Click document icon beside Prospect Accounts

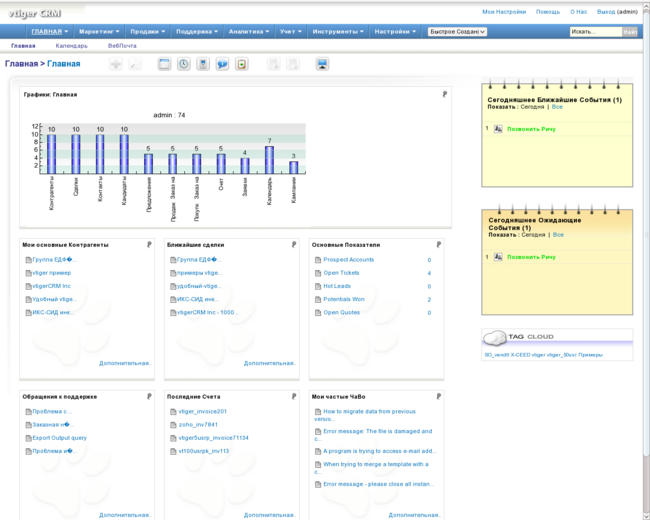pyautogui.click(x=318, y=260)
